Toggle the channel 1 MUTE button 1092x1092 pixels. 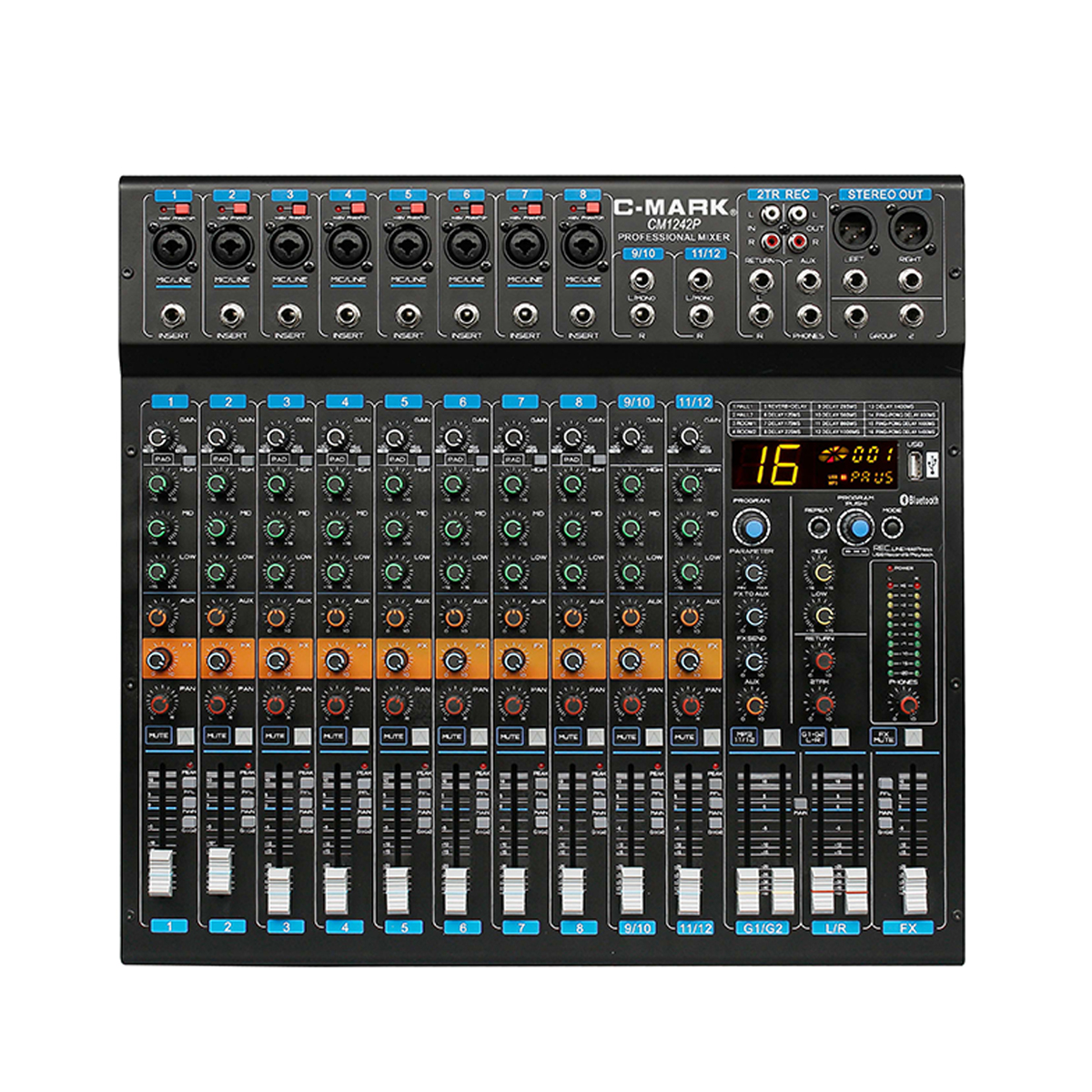(x=158, y=735)
